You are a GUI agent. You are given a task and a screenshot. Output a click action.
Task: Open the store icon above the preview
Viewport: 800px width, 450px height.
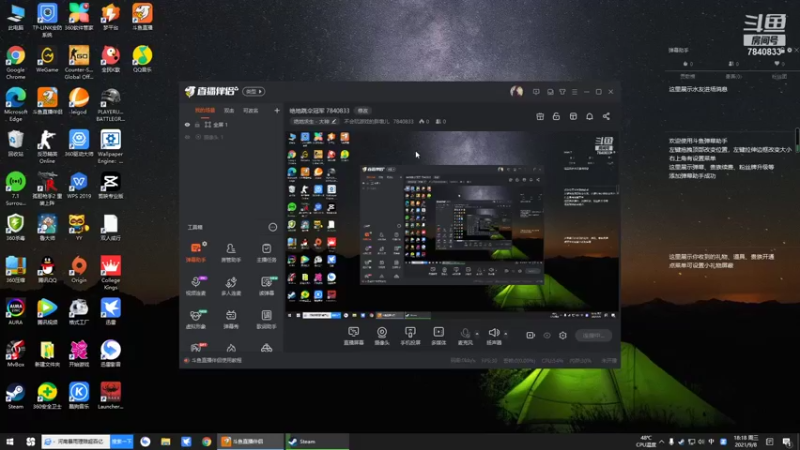(573, 116)
